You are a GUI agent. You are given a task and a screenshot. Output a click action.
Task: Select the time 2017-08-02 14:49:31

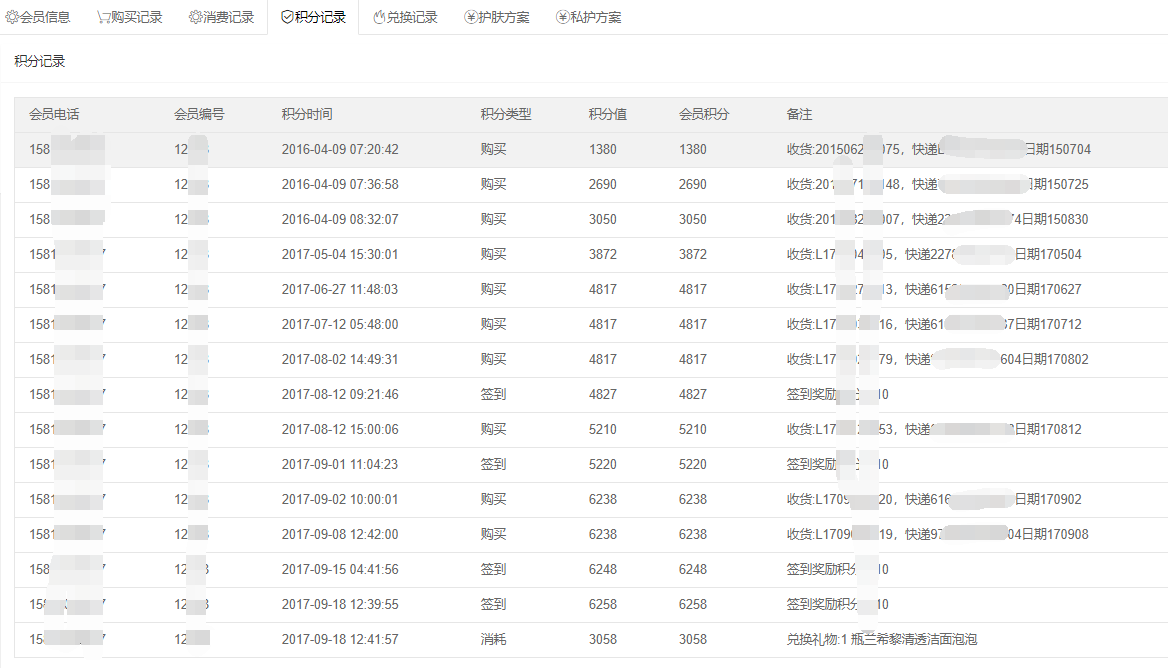[340, 360]
